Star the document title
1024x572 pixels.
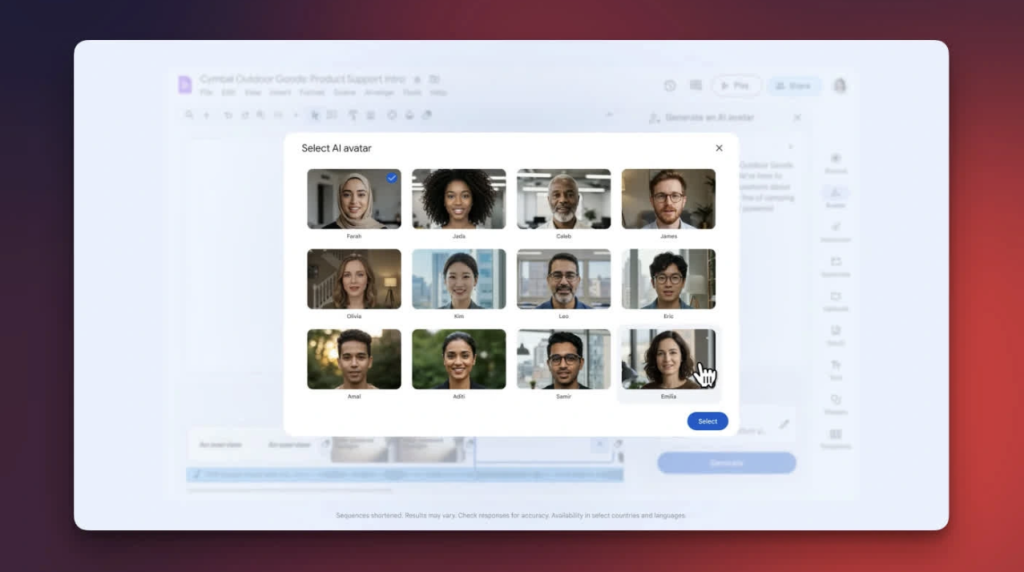(x=417, y=79)
